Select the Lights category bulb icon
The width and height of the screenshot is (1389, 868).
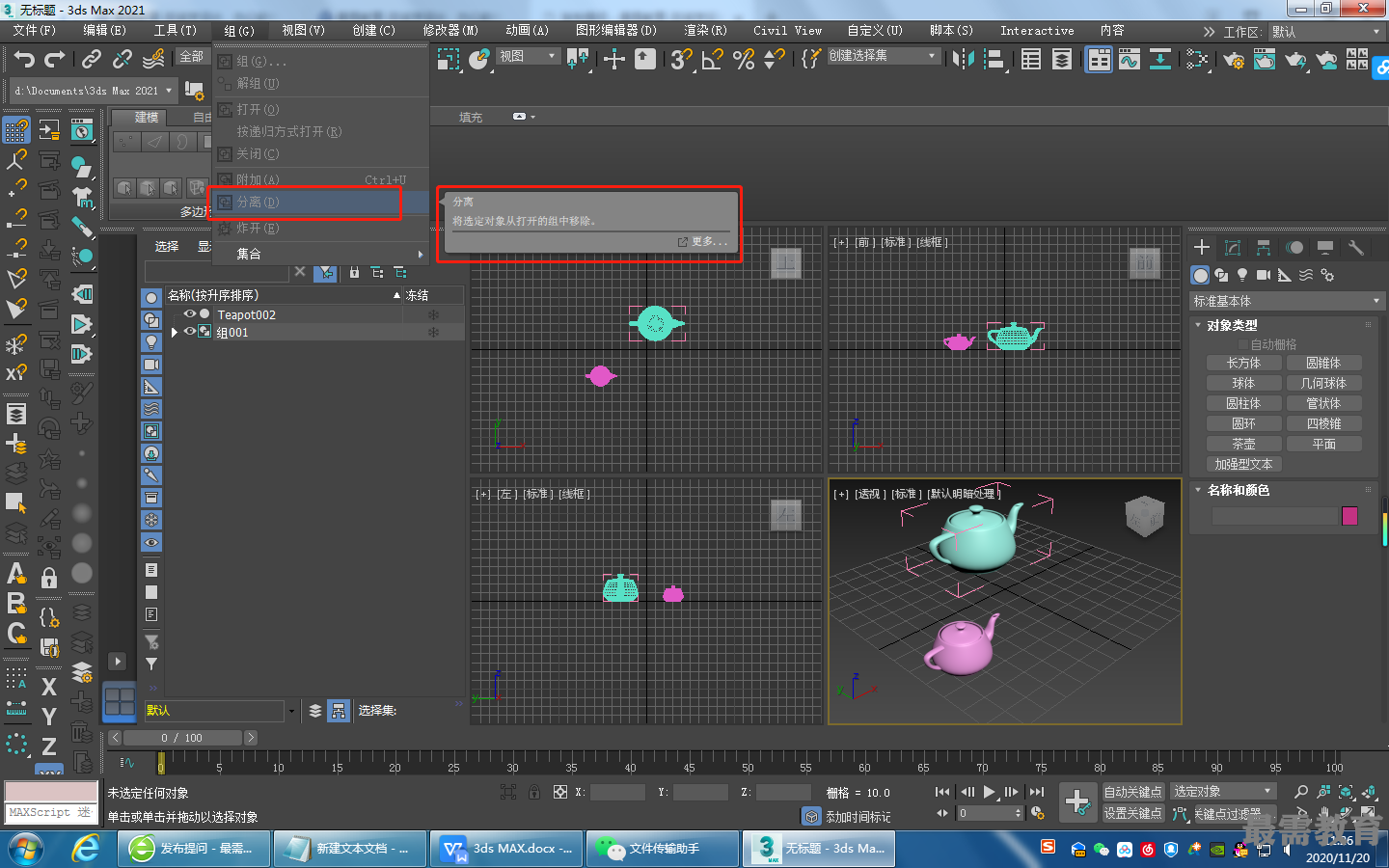[1242, 275]
